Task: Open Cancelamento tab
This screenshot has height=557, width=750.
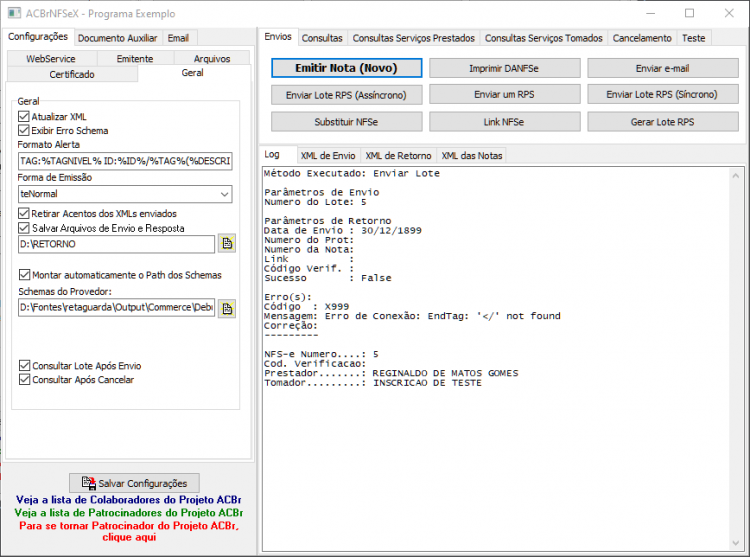Action: coord(642,38)
